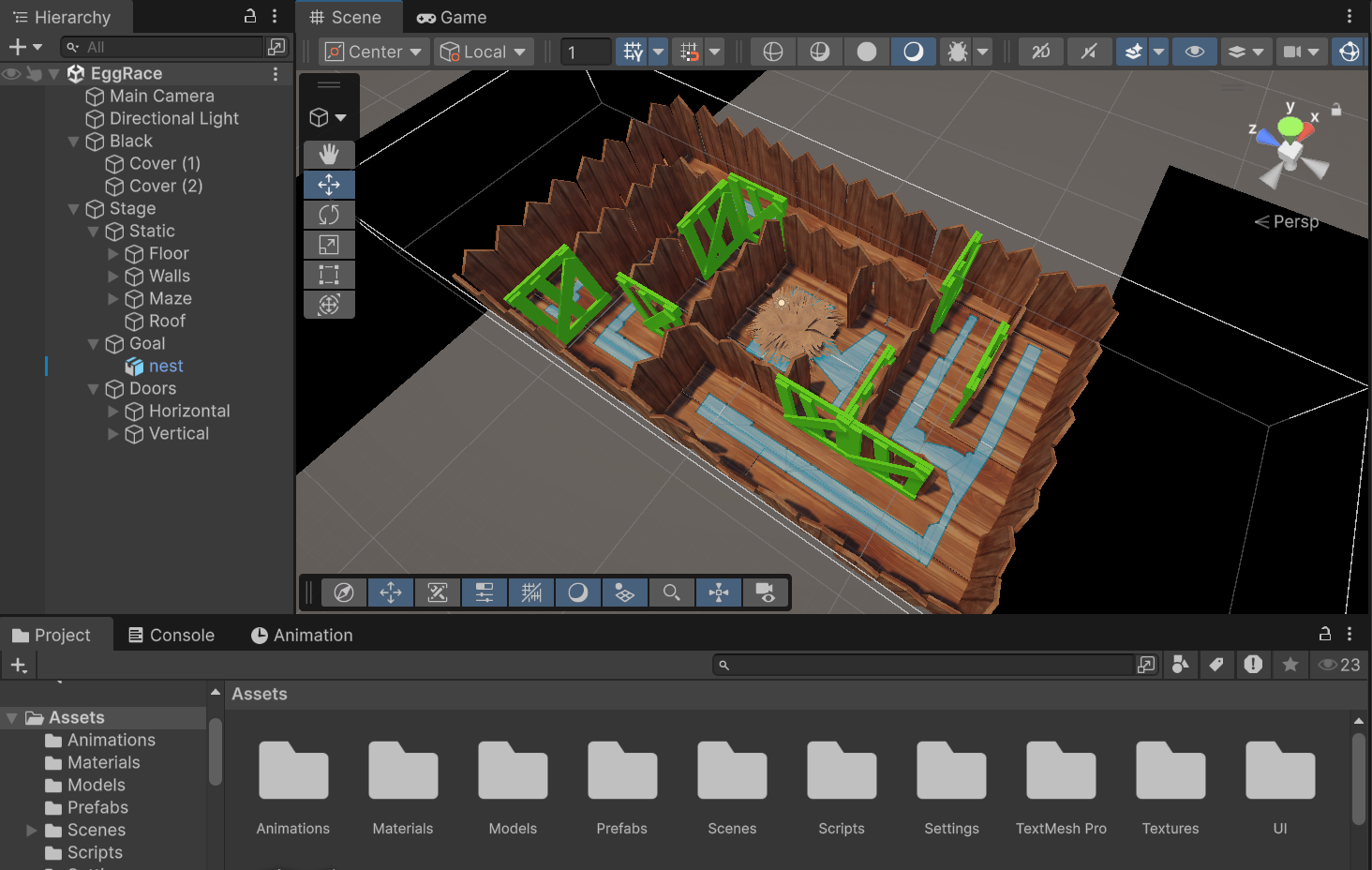Open the Scripts folder in Assets grid
1372x870 pixels.
coord(842,787)
